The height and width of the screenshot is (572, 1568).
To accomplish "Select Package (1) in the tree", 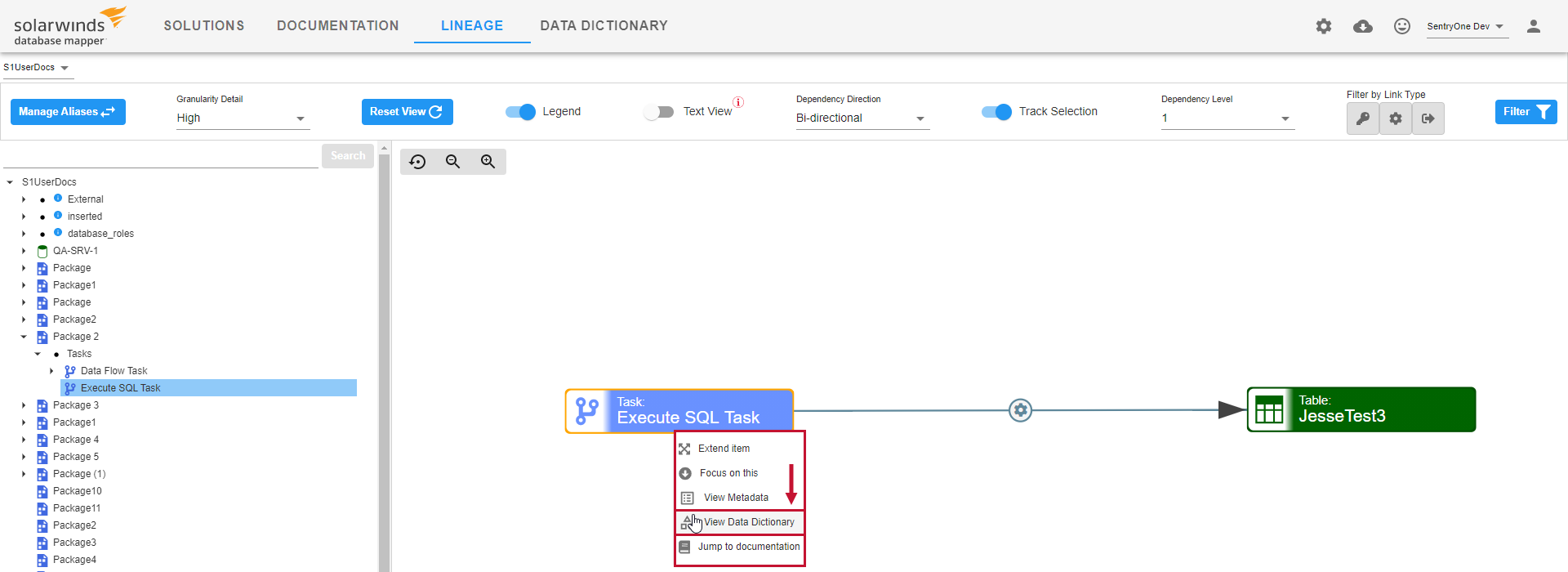I will click(x=79, y=474).
